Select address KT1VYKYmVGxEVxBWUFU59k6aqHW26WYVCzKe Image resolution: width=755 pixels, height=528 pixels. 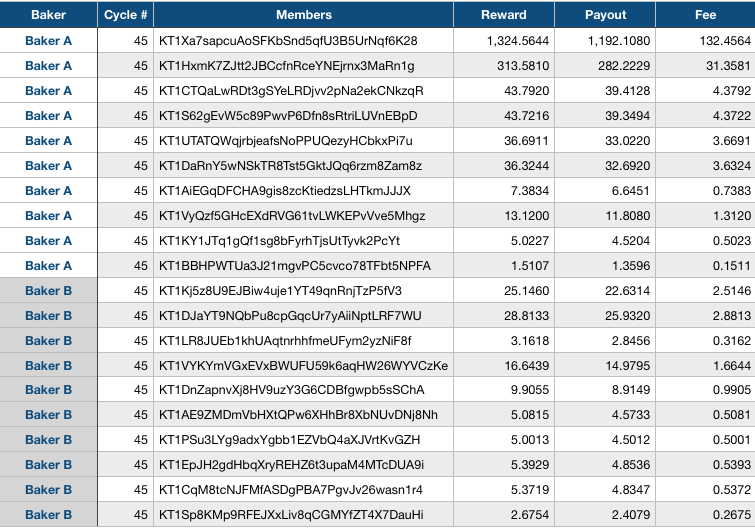(x=303, y=366)
